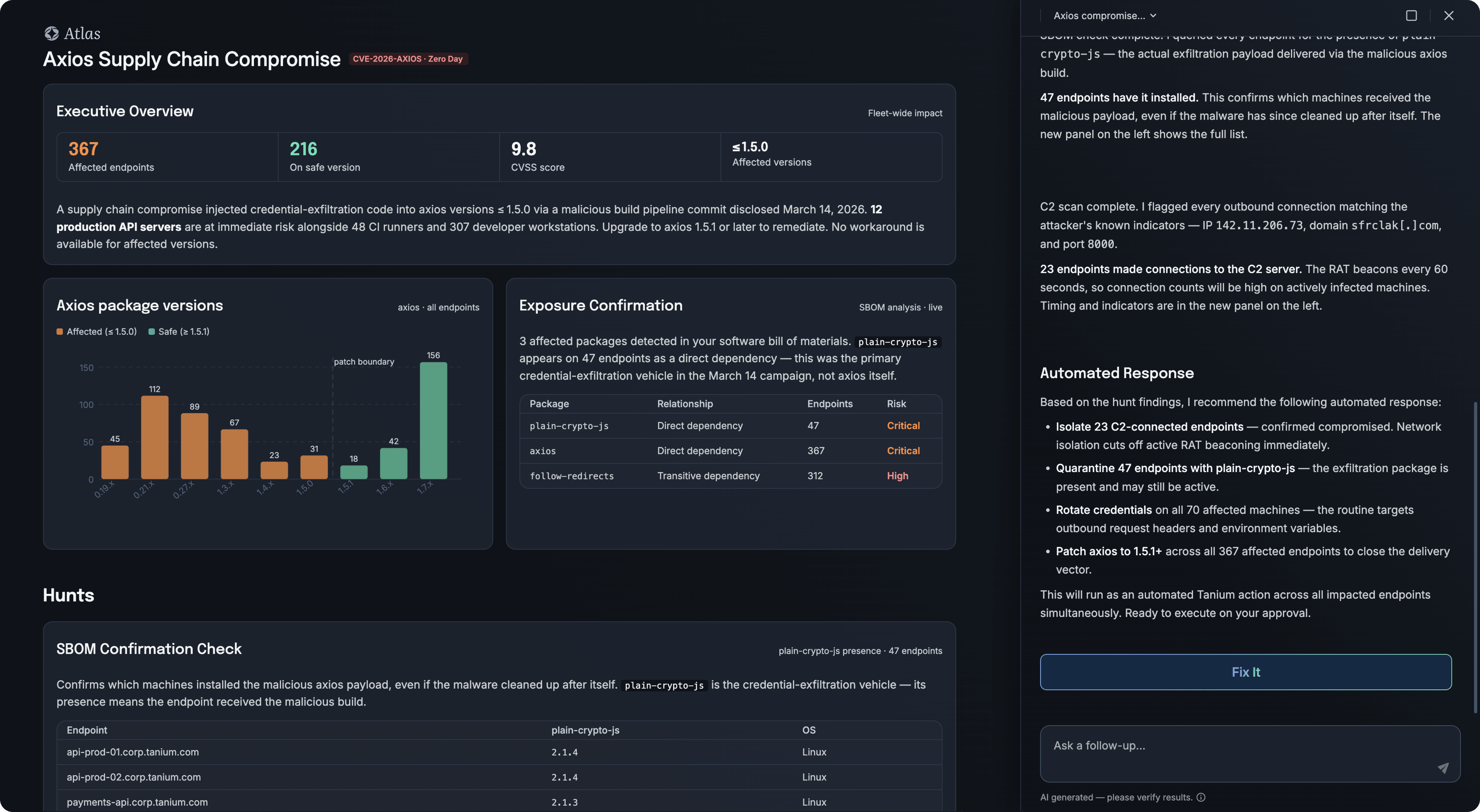Screen dimensions: 1480x812
Task: Click the High risk label for follow-redirects
Action: coord(897,476)
